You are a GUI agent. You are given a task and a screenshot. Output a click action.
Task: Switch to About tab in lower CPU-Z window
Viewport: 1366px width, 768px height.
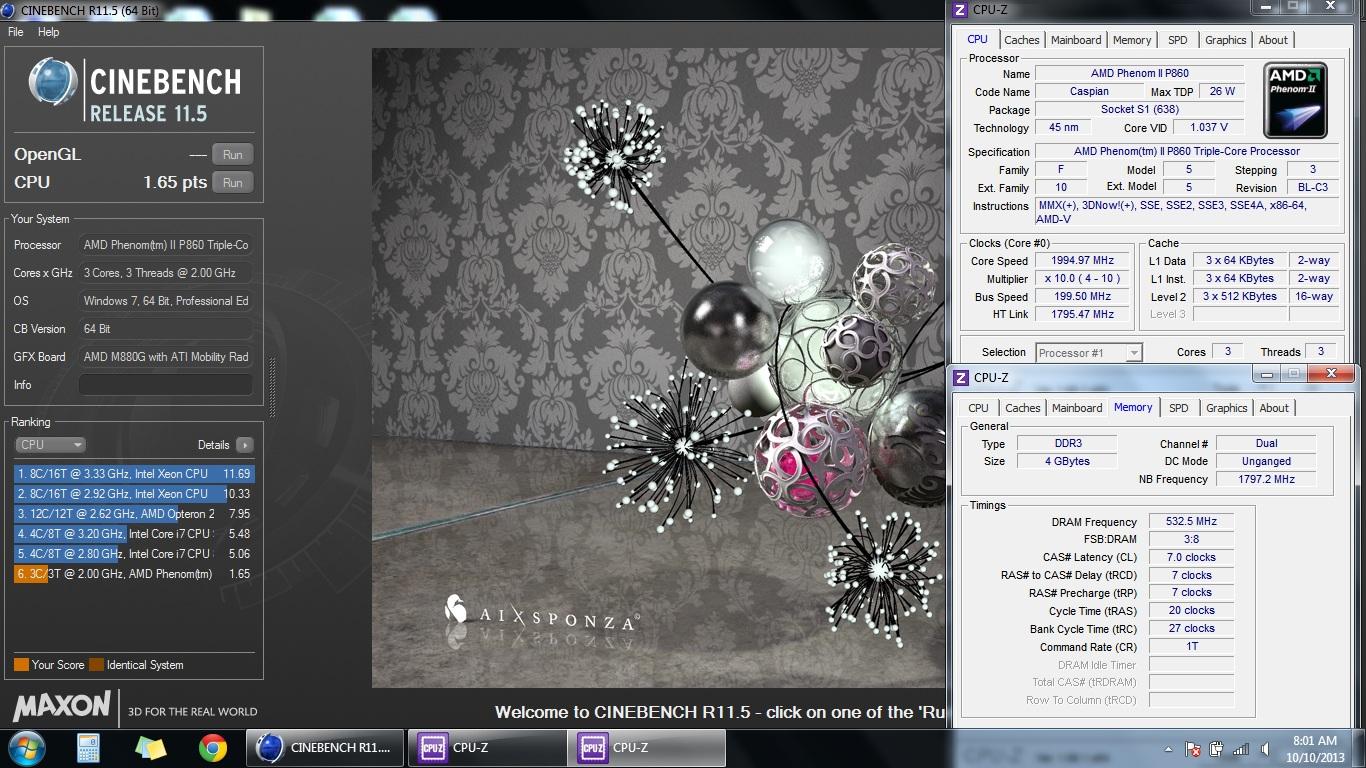coord(1274,408)
